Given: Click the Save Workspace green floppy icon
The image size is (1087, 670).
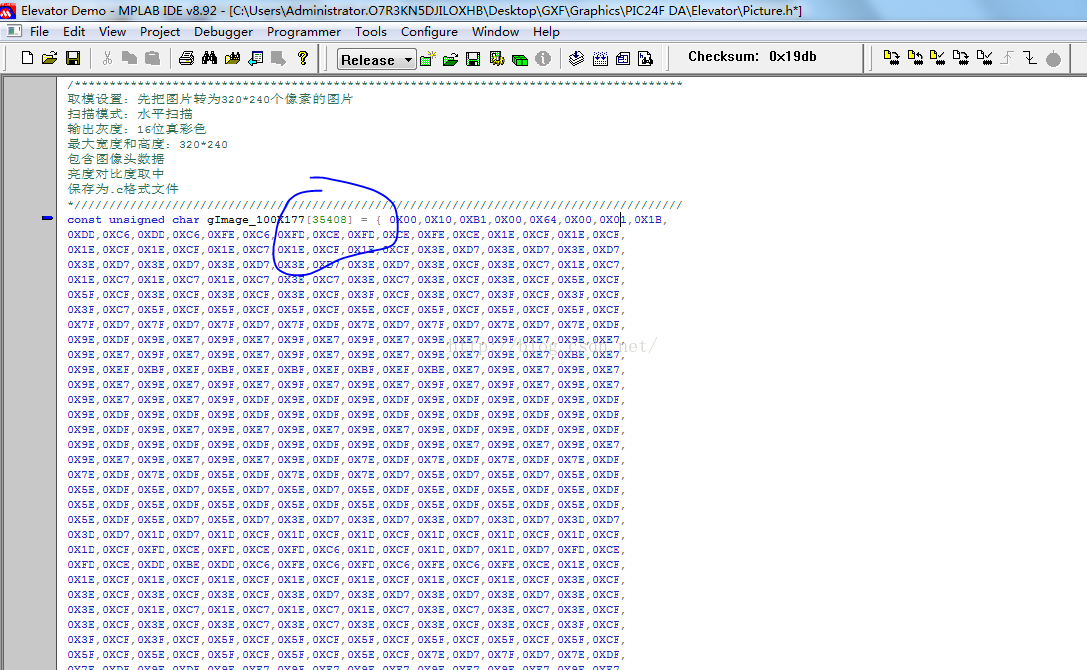Looking at the screenshot, I should pos(473,60).
